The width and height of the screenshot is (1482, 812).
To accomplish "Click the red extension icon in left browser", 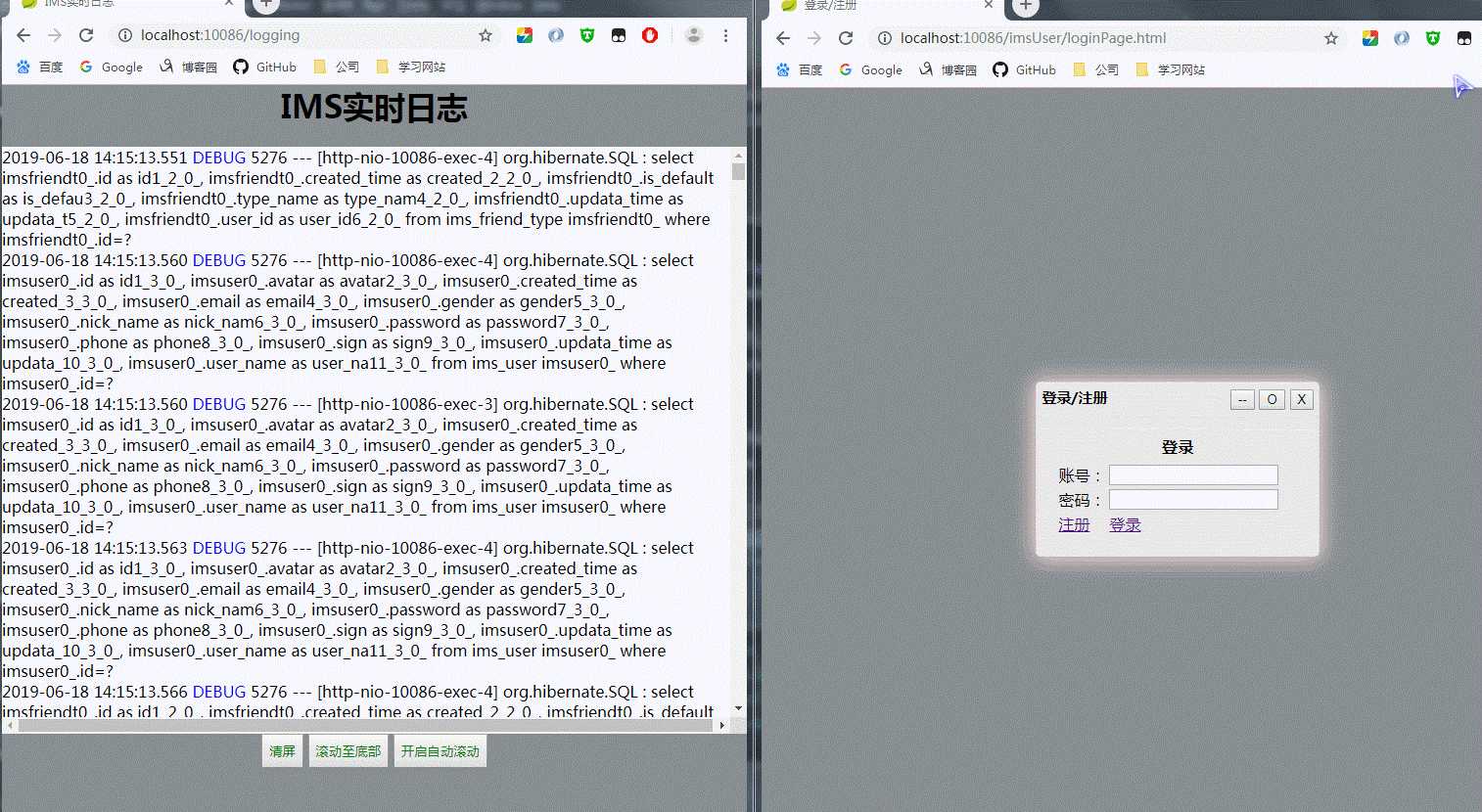I will coord(650,35).
